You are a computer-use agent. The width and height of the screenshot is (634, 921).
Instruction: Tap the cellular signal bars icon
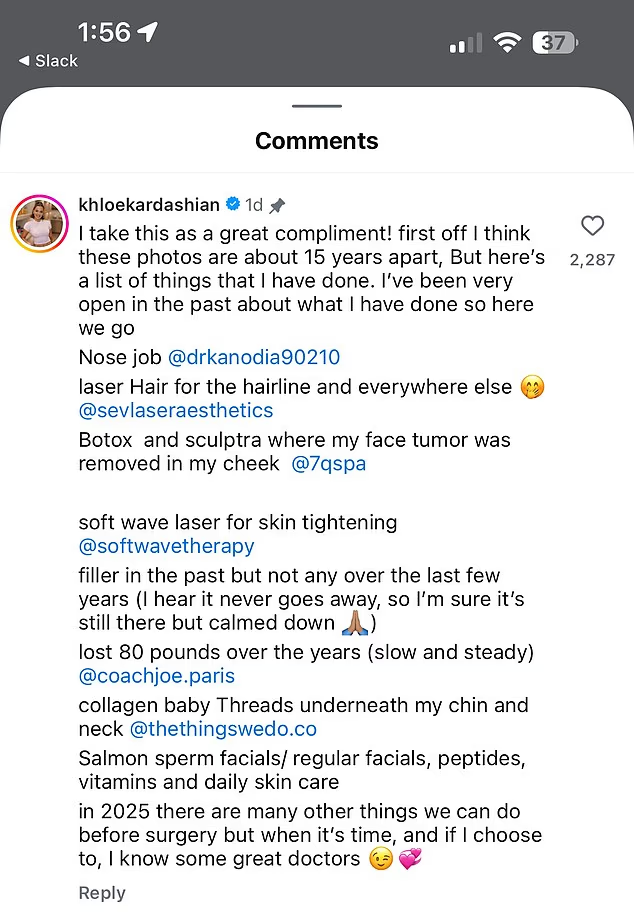[x=465, y=44]
